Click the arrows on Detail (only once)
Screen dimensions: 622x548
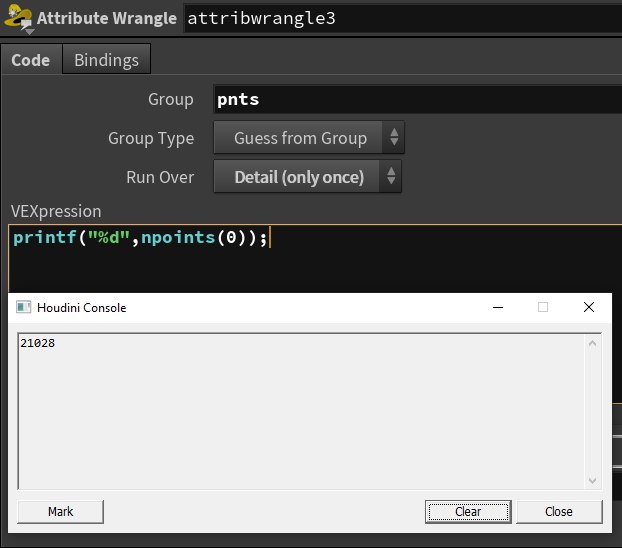coord(391,177)
